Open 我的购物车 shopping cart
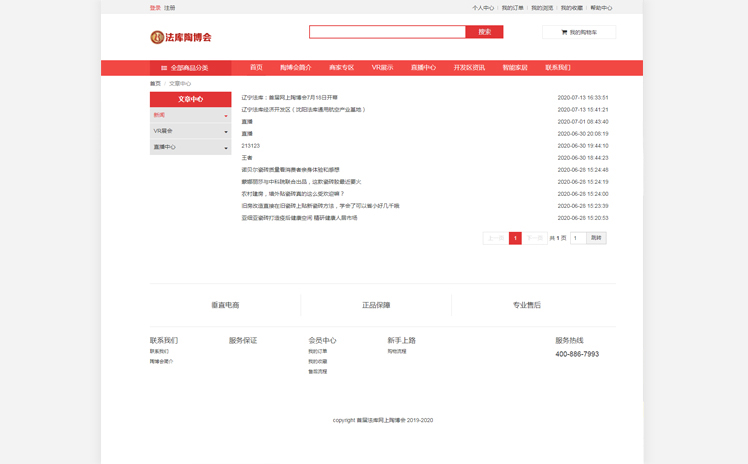The height and width of the screenshot is (464, 748). [579, 32]
